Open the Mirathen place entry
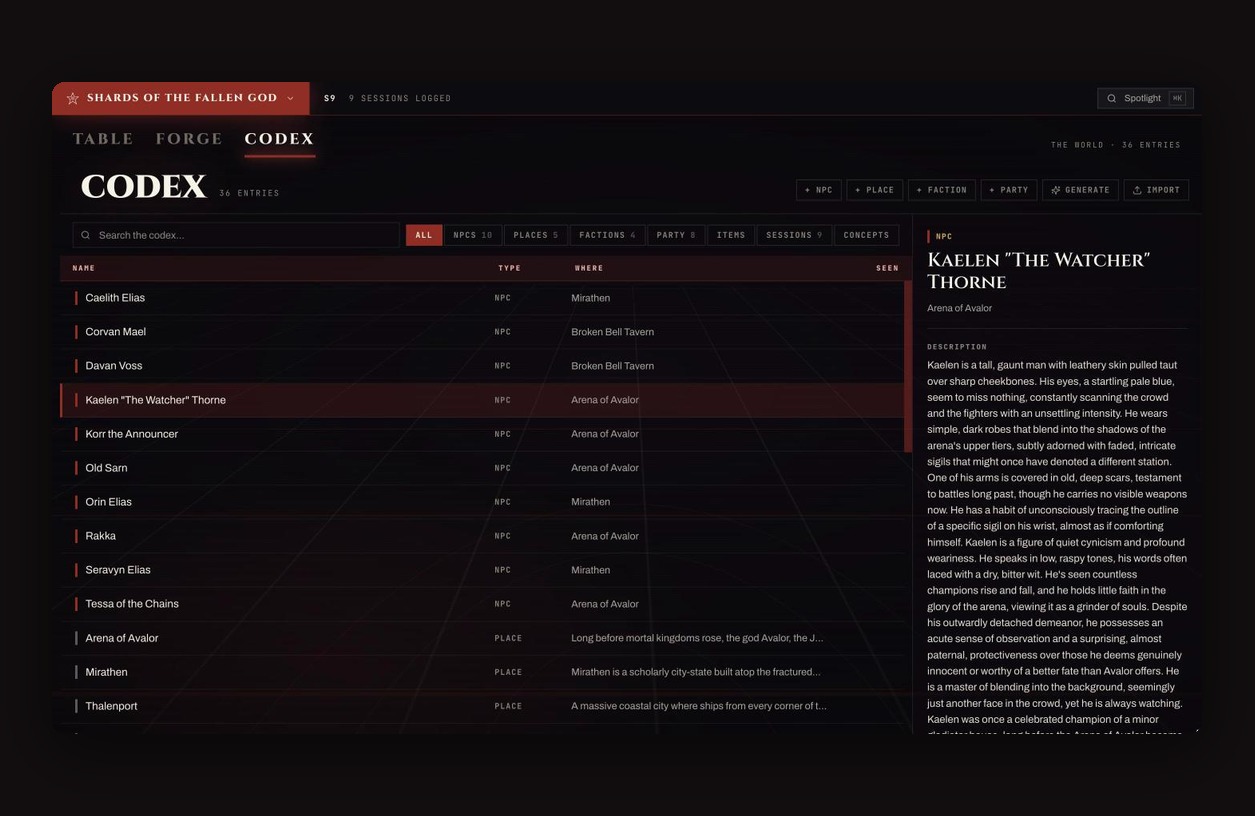The width and height of the screenshot is (1255, 816). [482, 672]
